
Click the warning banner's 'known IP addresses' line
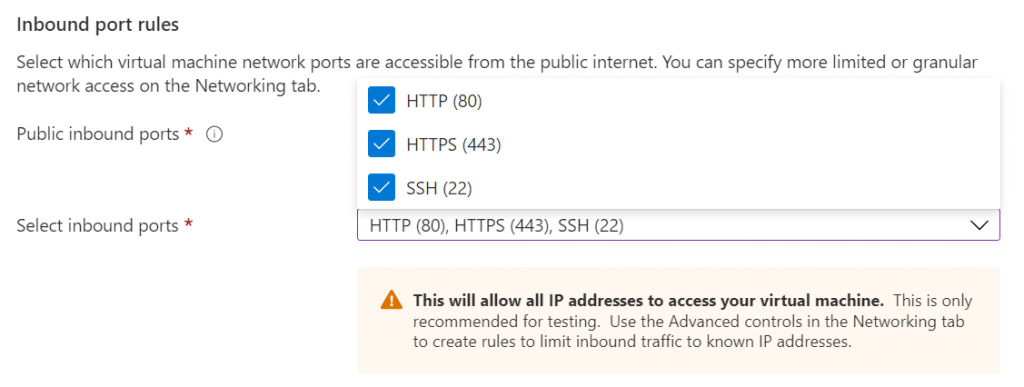632,343
